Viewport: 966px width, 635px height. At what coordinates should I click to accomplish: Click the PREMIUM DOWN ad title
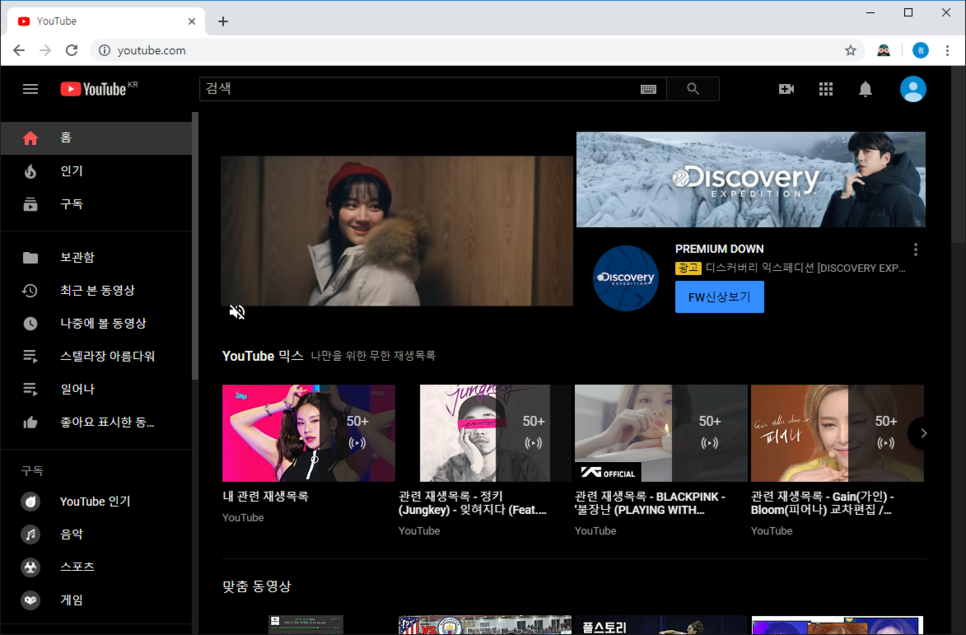(x=719, y=249)
